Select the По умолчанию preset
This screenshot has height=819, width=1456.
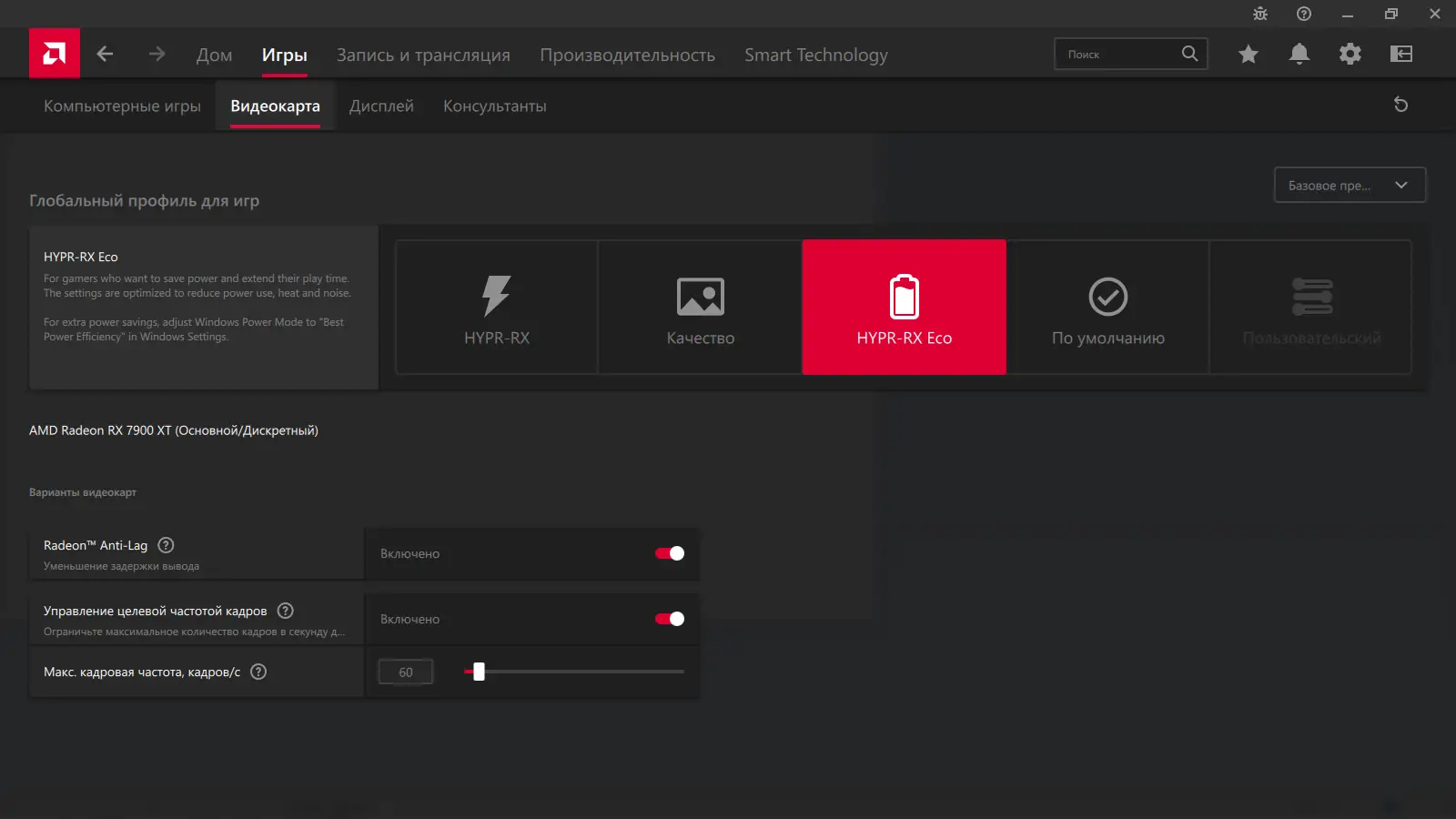1107,307
